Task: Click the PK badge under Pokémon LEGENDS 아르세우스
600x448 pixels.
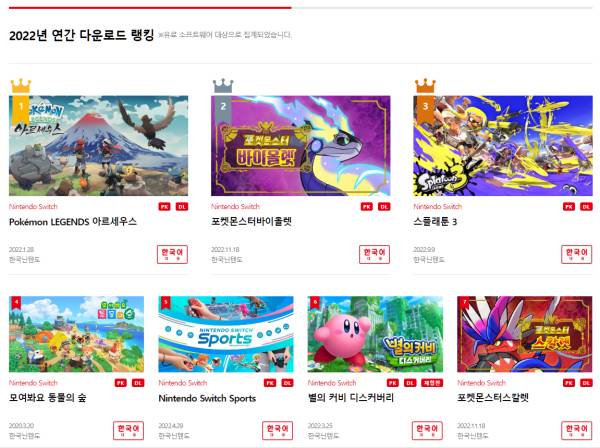Action: coord(165,207)
